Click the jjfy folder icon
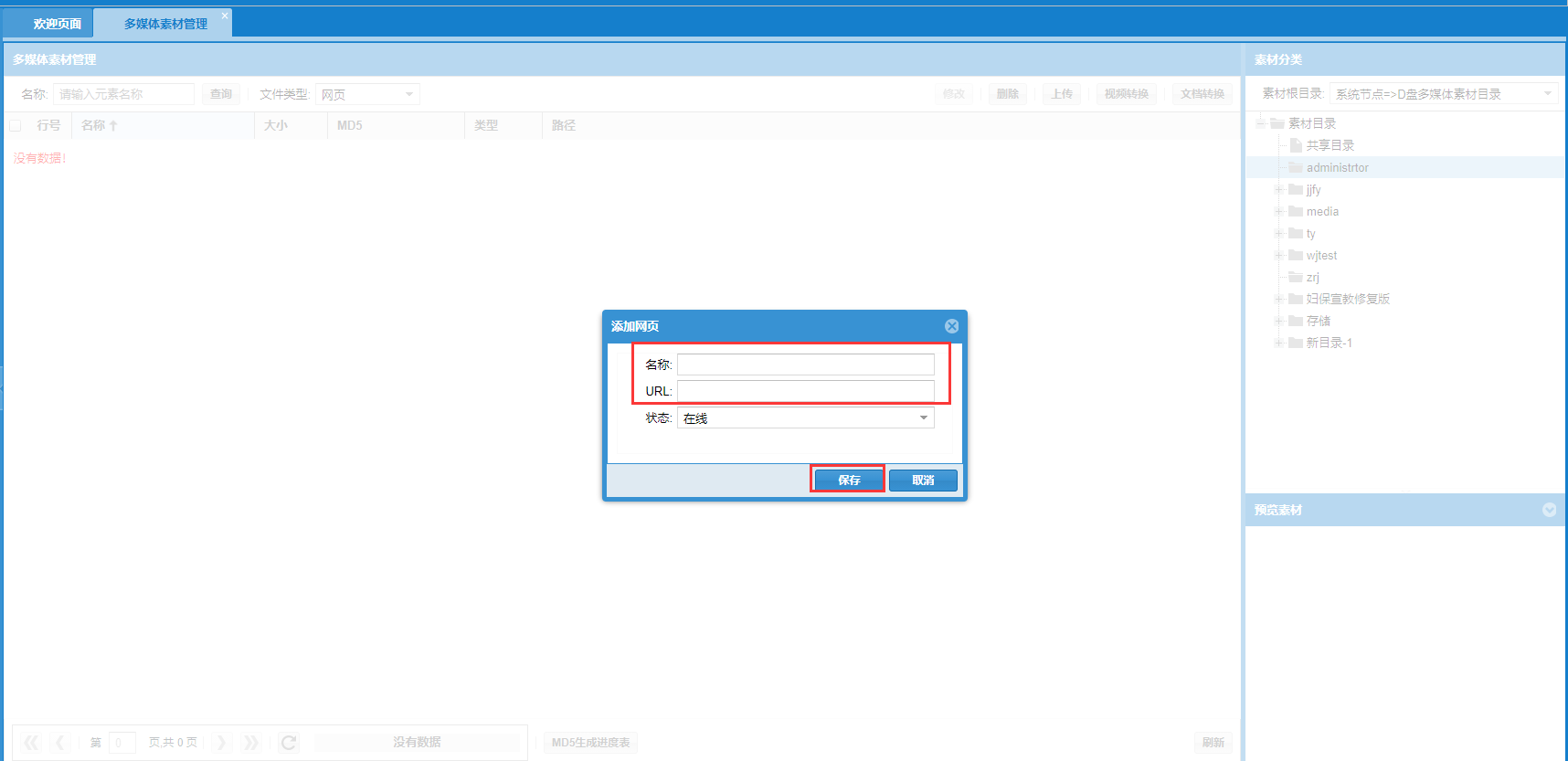Image resolution: width=1568 pixels, height=761 pixels. (x=1296, y=189)
